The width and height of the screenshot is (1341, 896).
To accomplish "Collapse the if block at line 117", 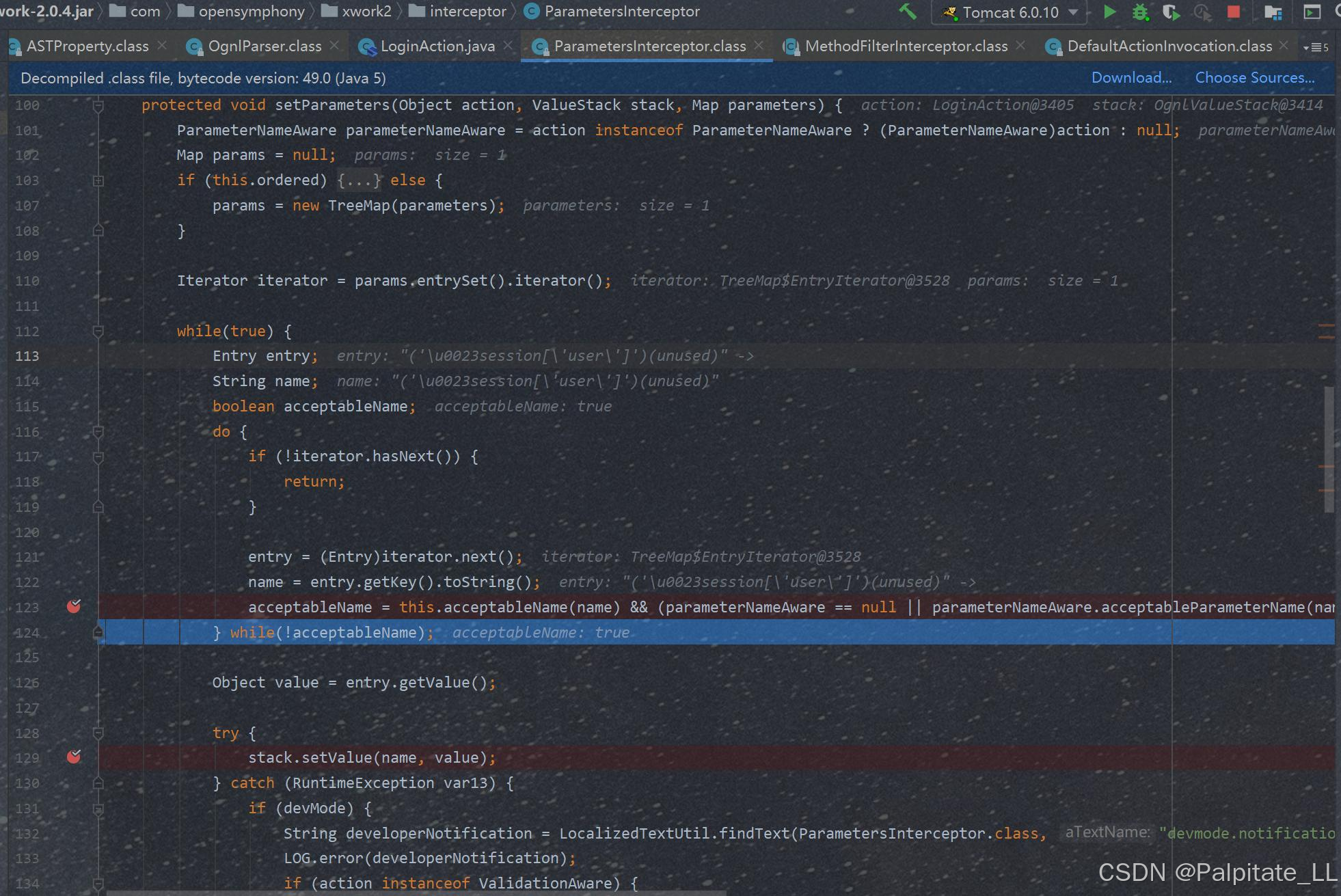I will coord(98,457).
